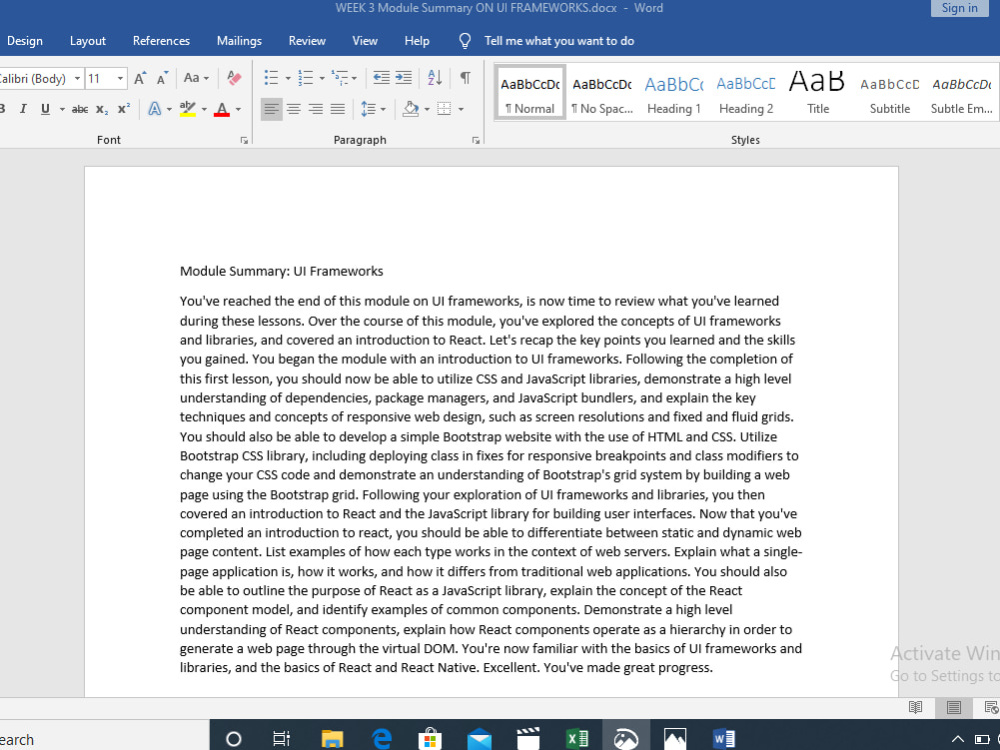Center align text
The image size is (1000, 750).
coord(294,109)
